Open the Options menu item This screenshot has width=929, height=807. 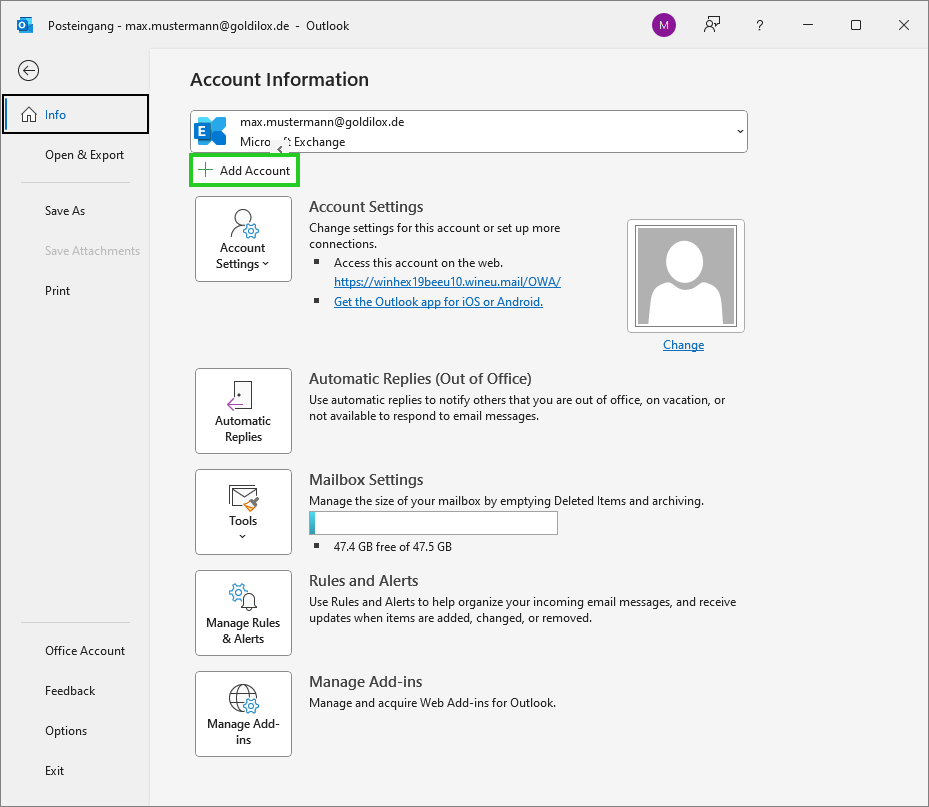pos(65,731)
